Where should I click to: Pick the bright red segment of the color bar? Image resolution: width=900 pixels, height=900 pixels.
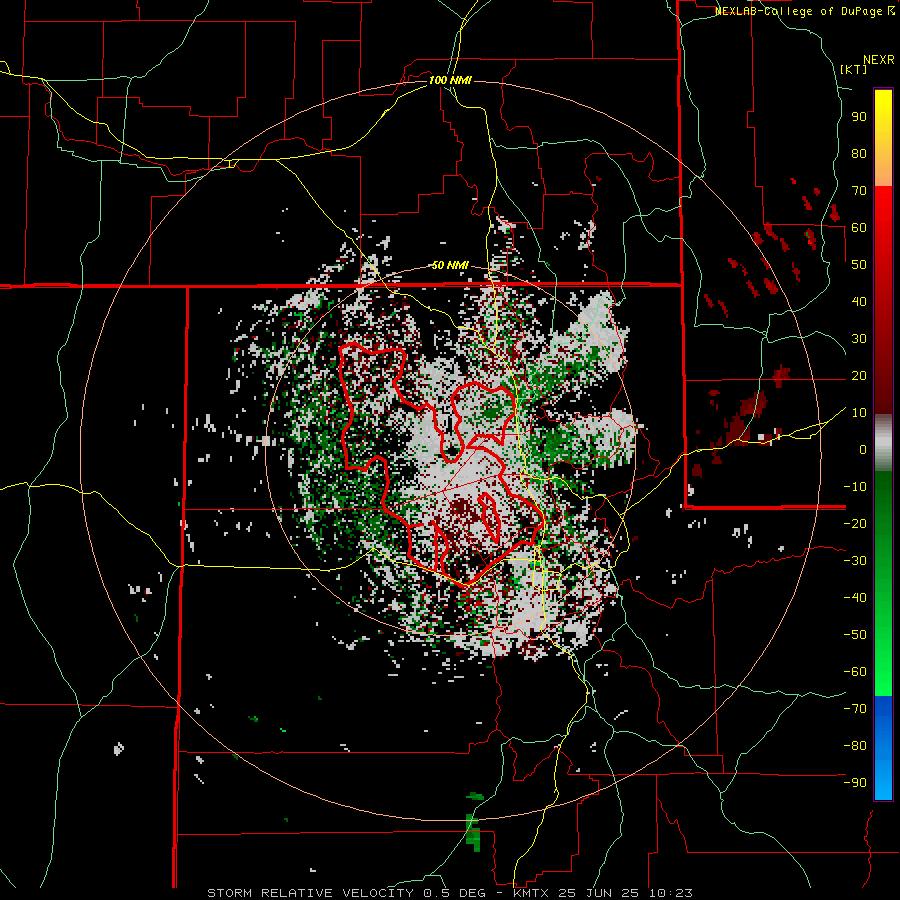pyautogui.click(x=883, y=230)
